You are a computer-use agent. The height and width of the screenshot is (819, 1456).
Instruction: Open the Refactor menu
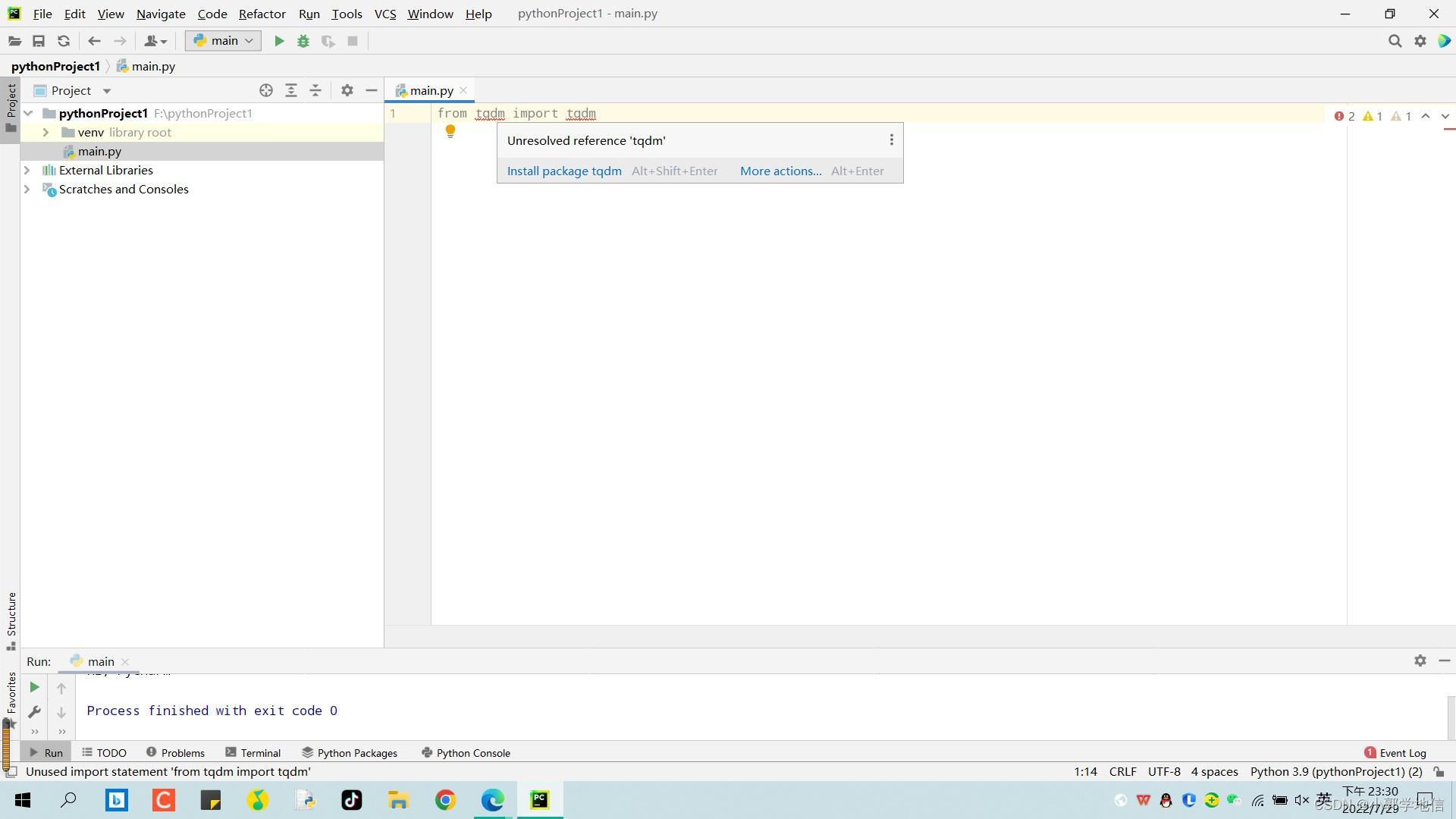tap(262, 14)
